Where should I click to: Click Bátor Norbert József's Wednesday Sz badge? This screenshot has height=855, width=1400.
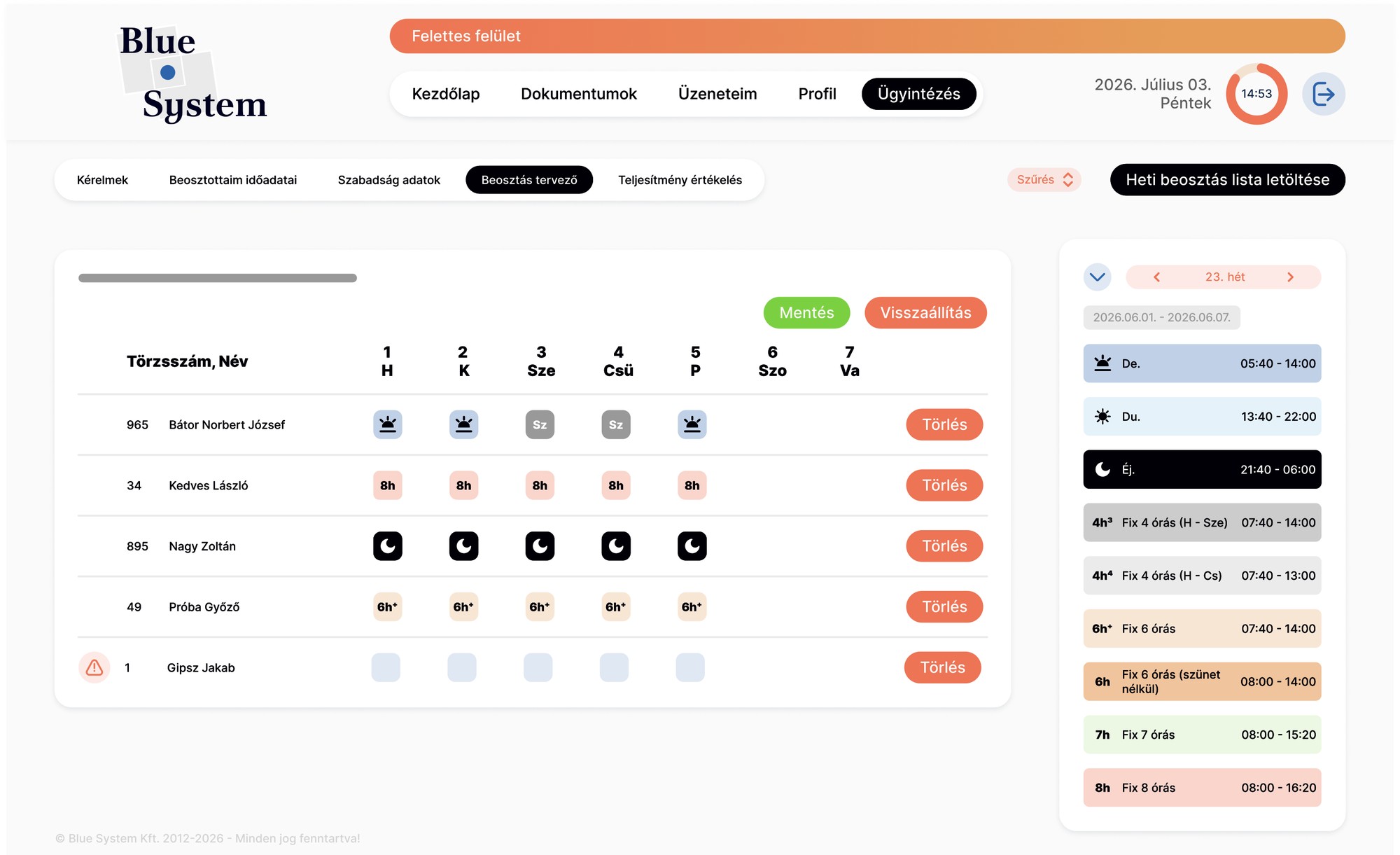tap(540, 424)
